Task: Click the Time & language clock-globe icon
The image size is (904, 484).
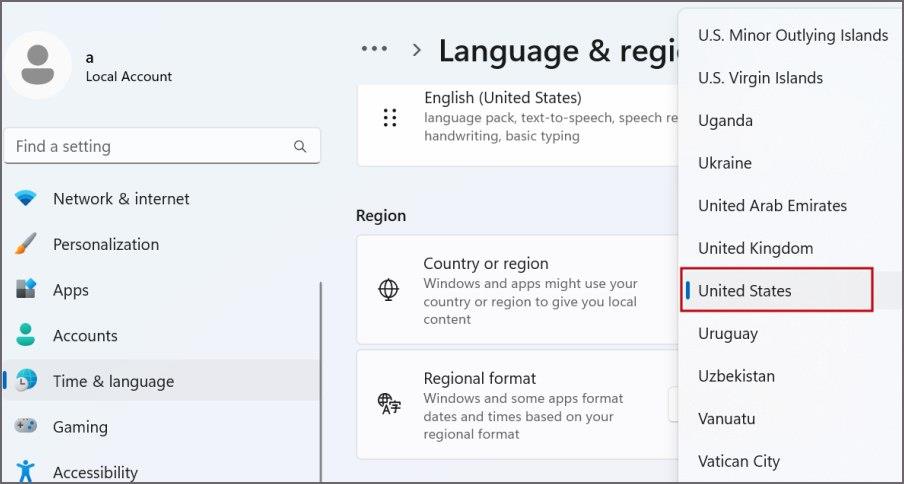Action: point(26,380)
